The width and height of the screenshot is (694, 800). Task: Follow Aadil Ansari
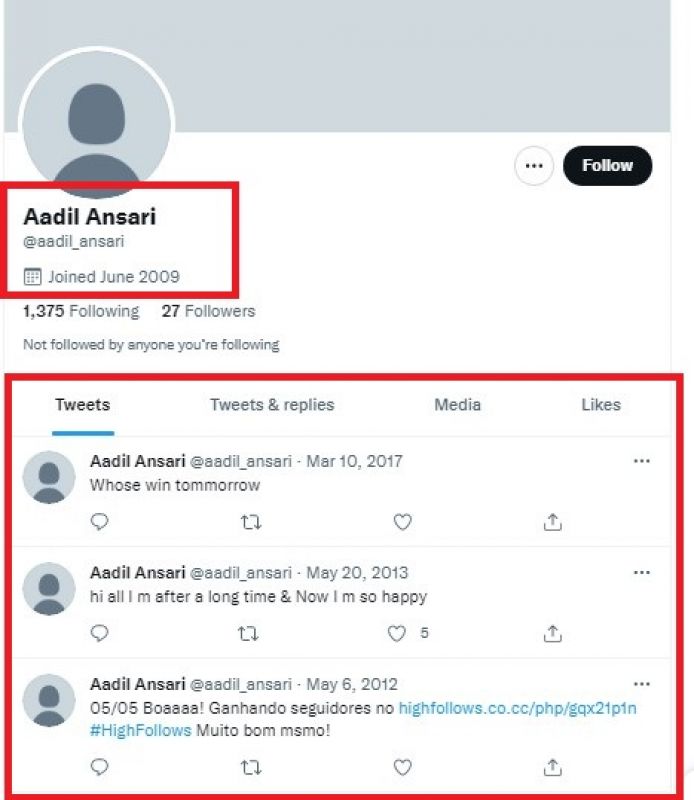click(608, 166)
